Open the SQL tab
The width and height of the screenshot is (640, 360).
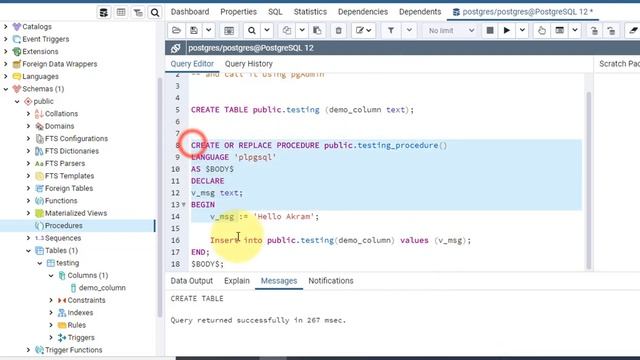(275, 12)
